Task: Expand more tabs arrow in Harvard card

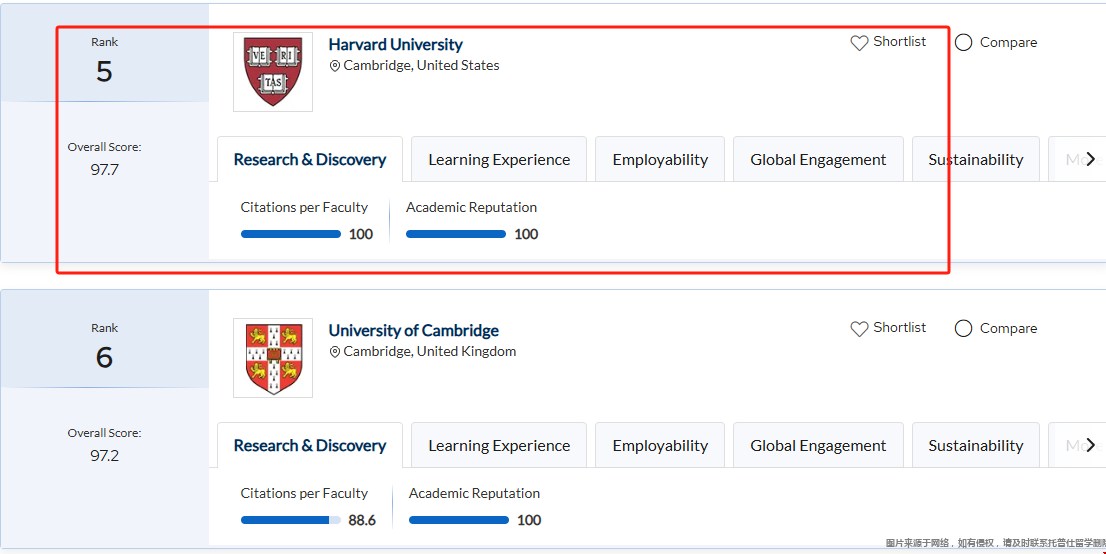Action: [1090, 159]
